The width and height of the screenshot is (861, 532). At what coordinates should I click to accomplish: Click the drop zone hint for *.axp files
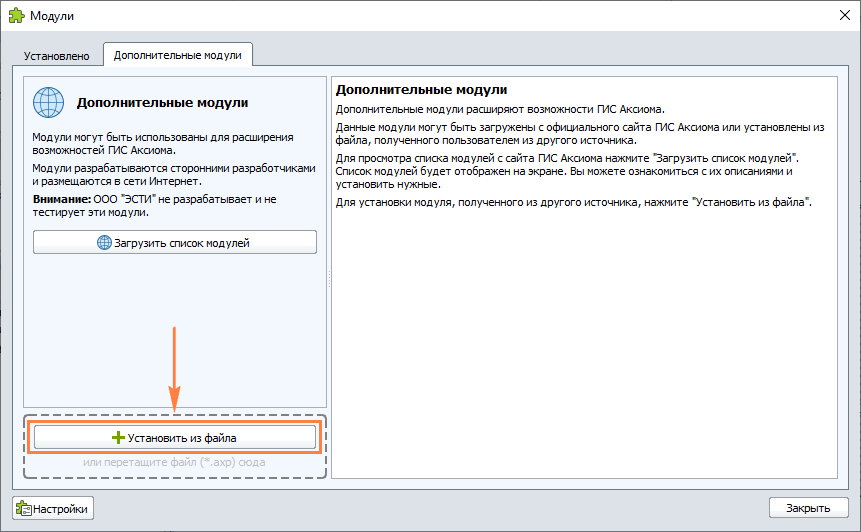pos(175,462)
